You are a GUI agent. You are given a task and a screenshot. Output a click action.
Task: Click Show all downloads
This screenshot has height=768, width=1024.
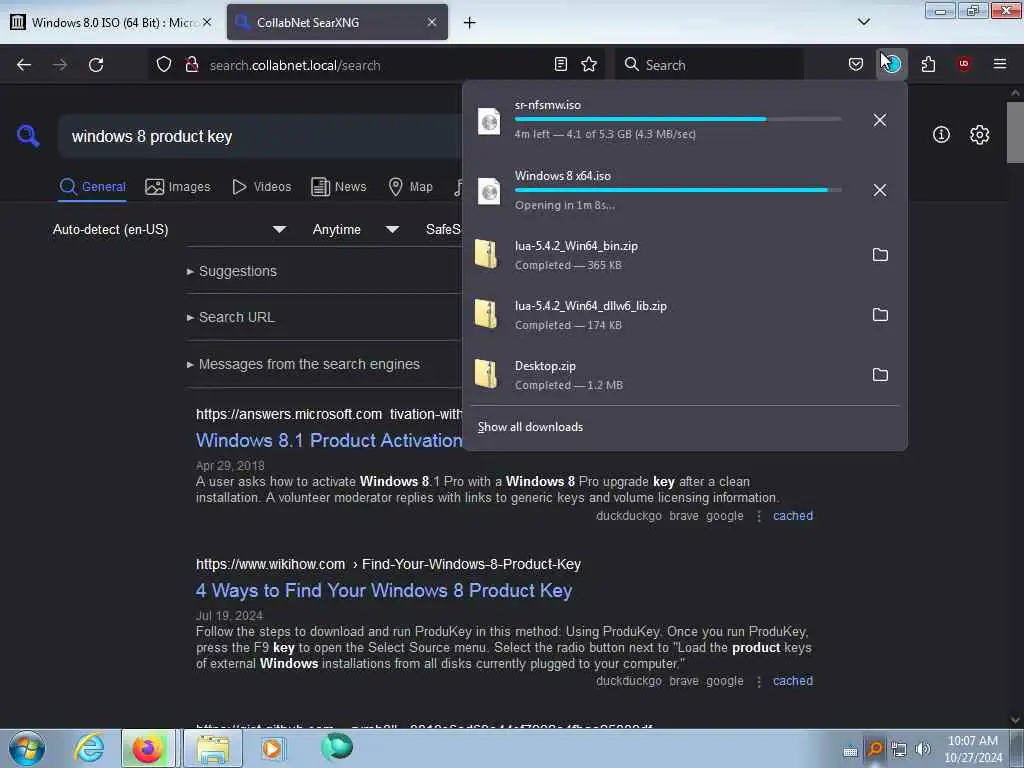click(530, 427)
